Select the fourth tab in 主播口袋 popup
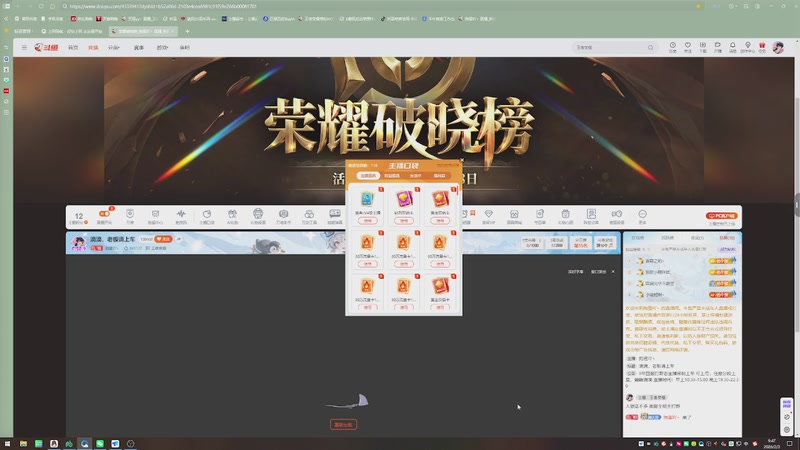The height and width of the screenshot is (450, 800). point(439,176)
